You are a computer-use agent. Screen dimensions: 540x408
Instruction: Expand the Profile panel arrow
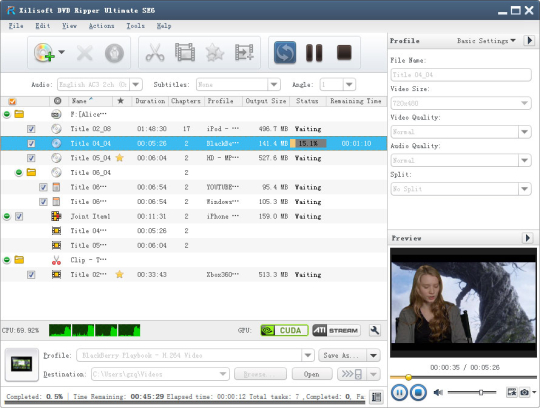click(x=529, y=41)
